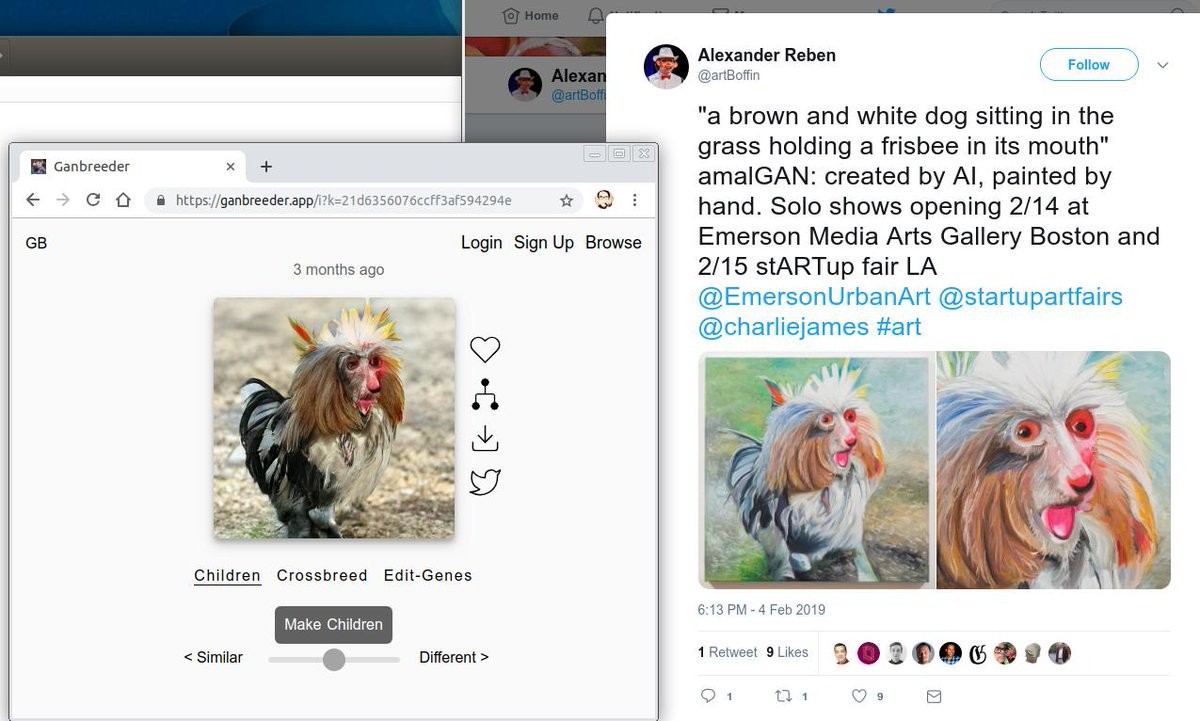
Task: View the '9 Likes' list
Action: 787,652
